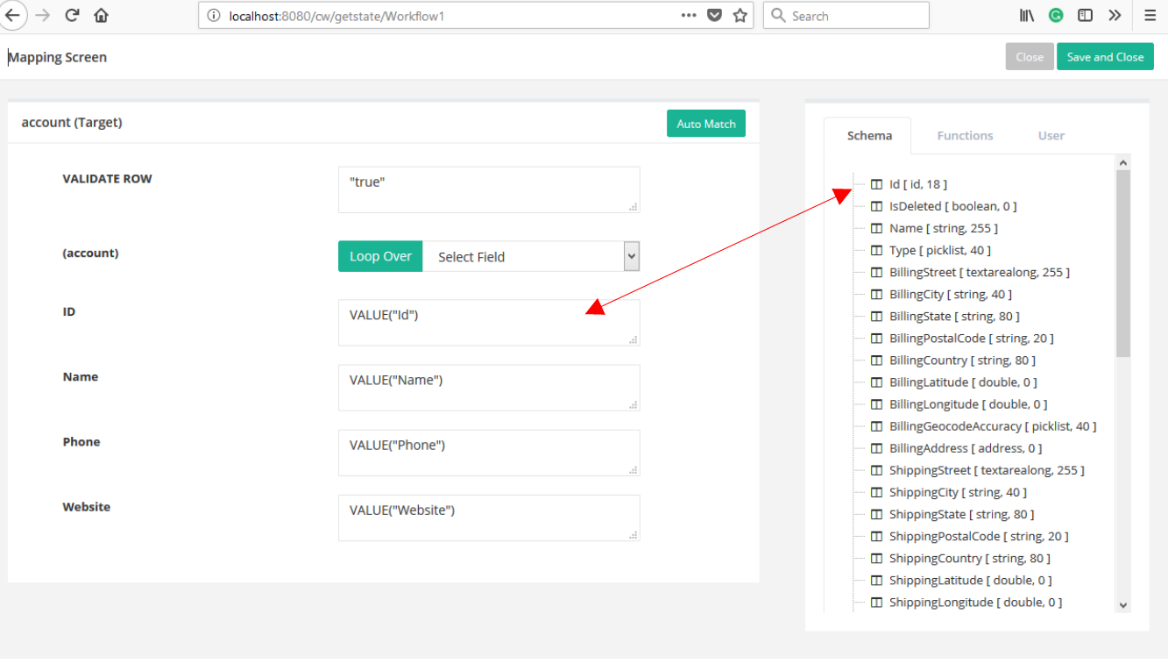Image resolution: width=1168 pixels, height=671 pixels.
Task: Expand the toolbar overflow chevron
Action: pyautogui.click(x=1115, y=15)
